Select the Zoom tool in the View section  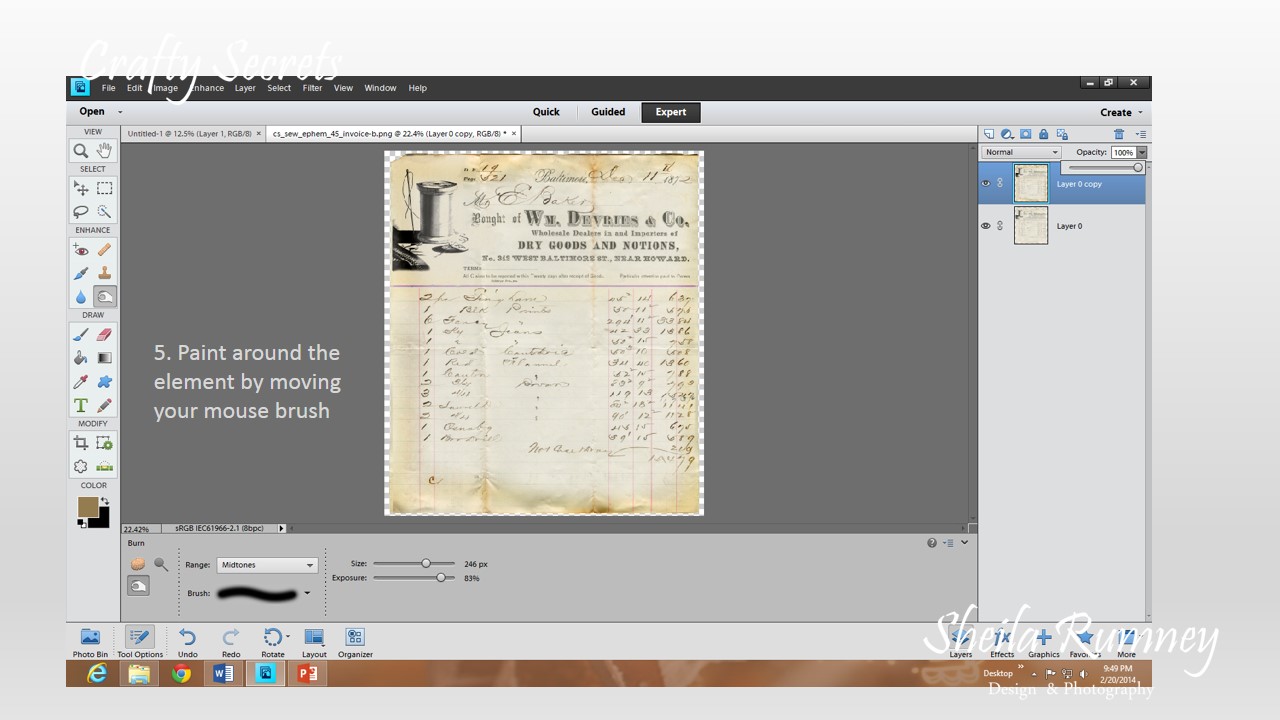click(x=81, y=150)
